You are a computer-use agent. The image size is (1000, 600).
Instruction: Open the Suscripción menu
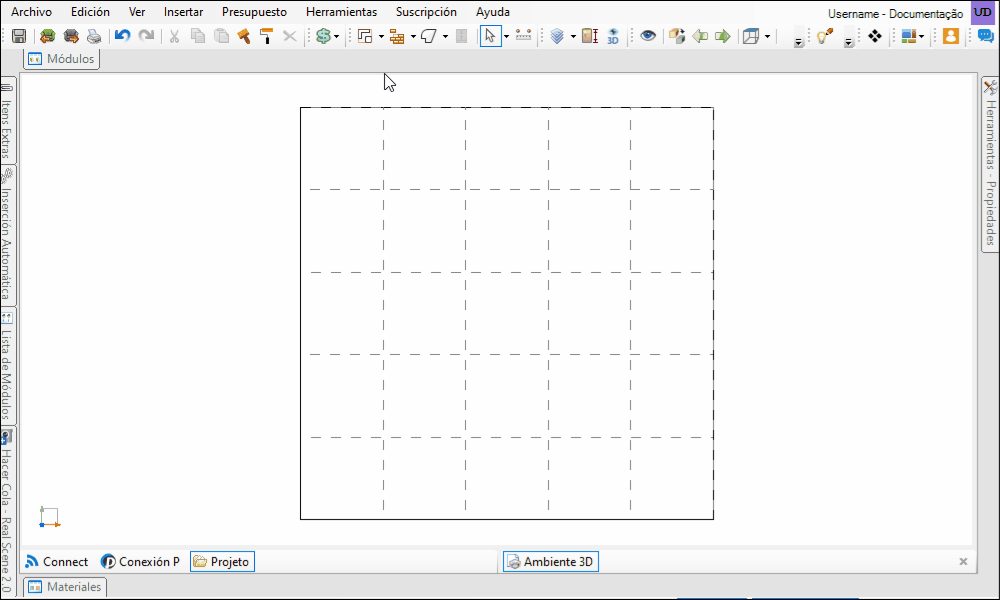tap(426, 12)
